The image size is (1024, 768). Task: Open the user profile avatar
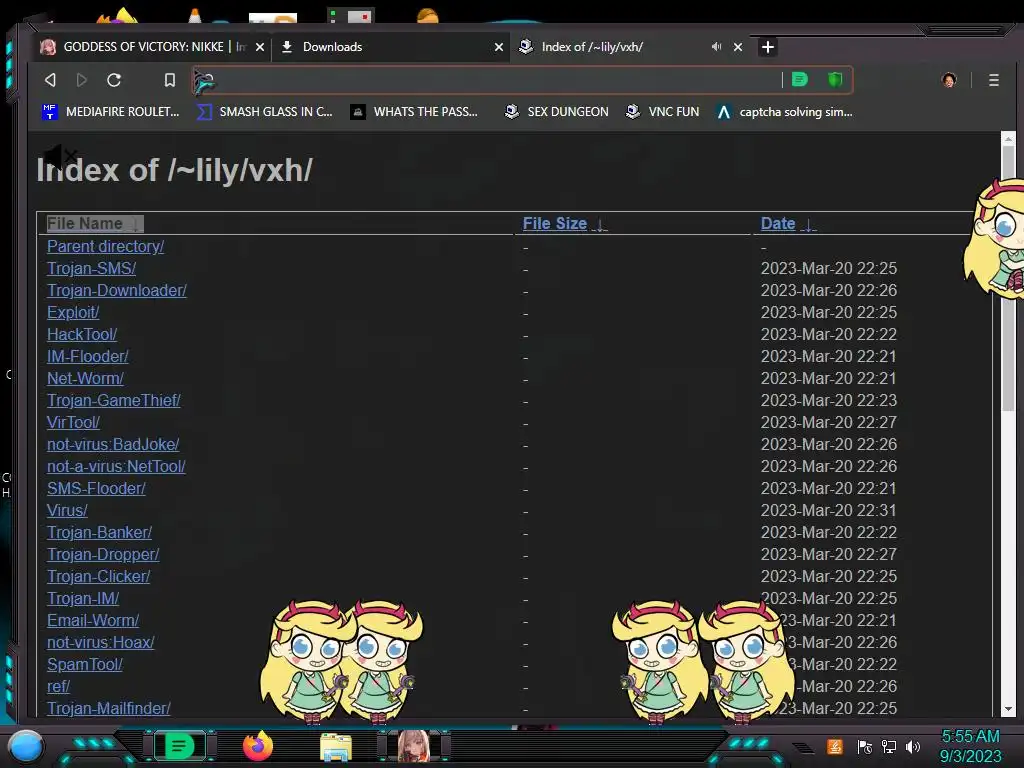pyautogui.click(x=949, y=80)
